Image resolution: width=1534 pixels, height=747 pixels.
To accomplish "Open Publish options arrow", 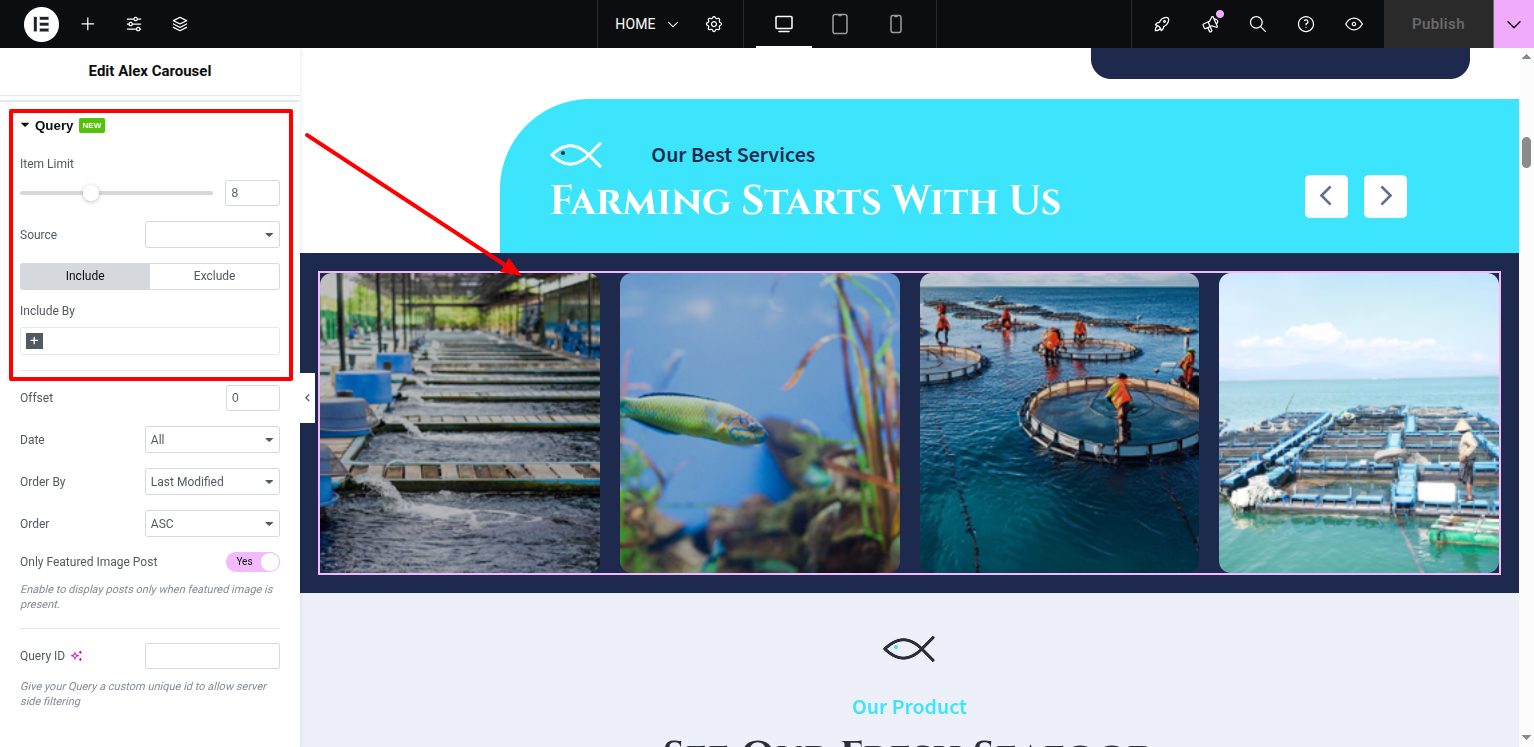I will coord(1513,24).
